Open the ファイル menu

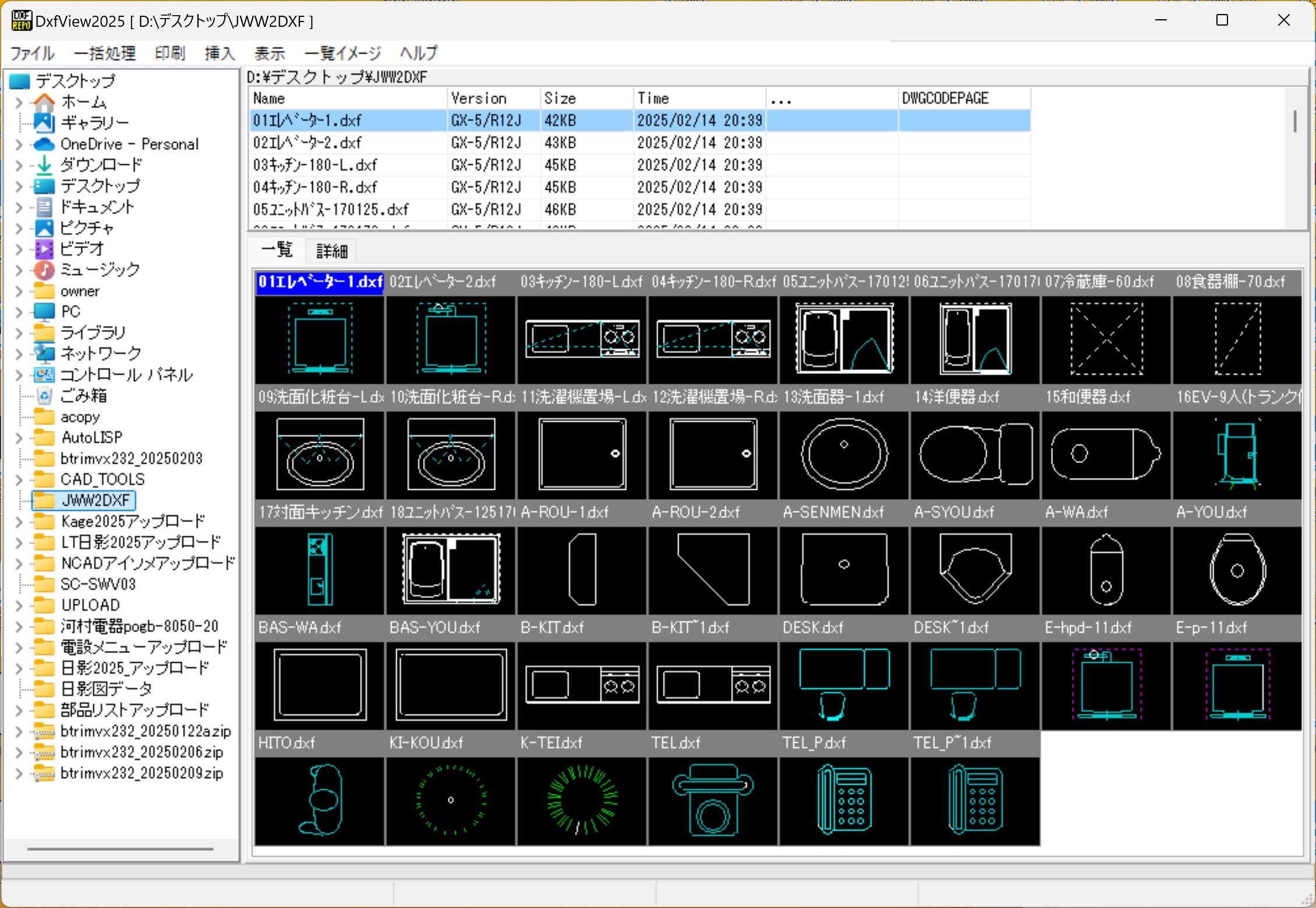[x=32, y=53]
